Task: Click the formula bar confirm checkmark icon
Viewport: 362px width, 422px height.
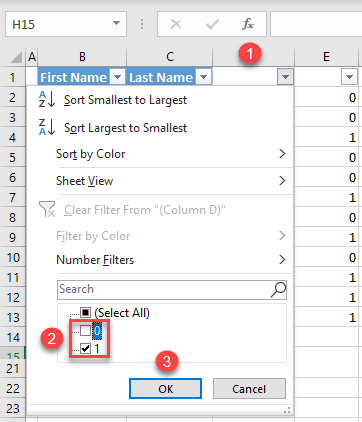Action: [212, 24]
